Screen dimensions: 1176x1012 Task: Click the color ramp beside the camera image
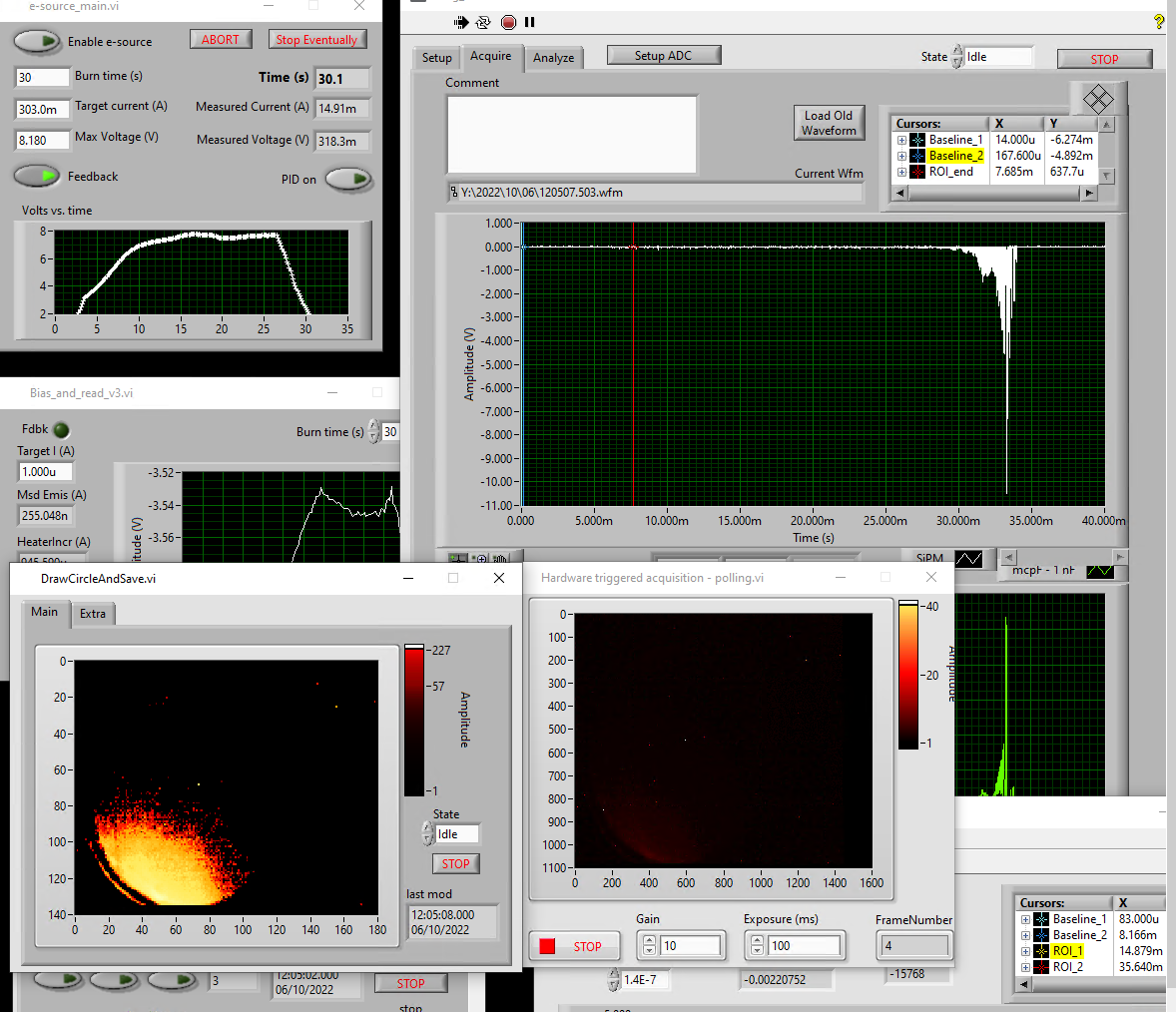(x=907, y=675)
